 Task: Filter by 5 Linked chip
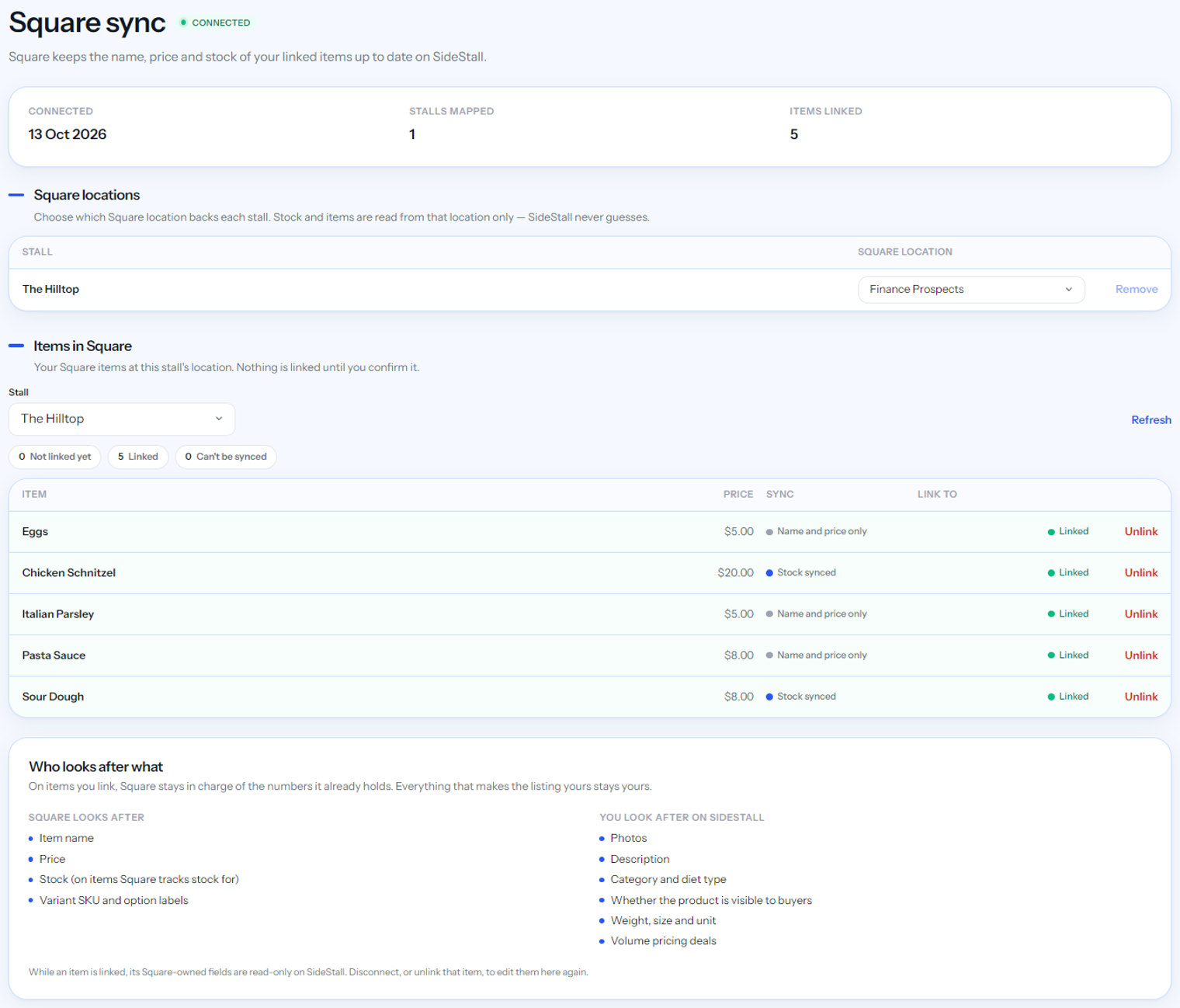tap(138, 457)
